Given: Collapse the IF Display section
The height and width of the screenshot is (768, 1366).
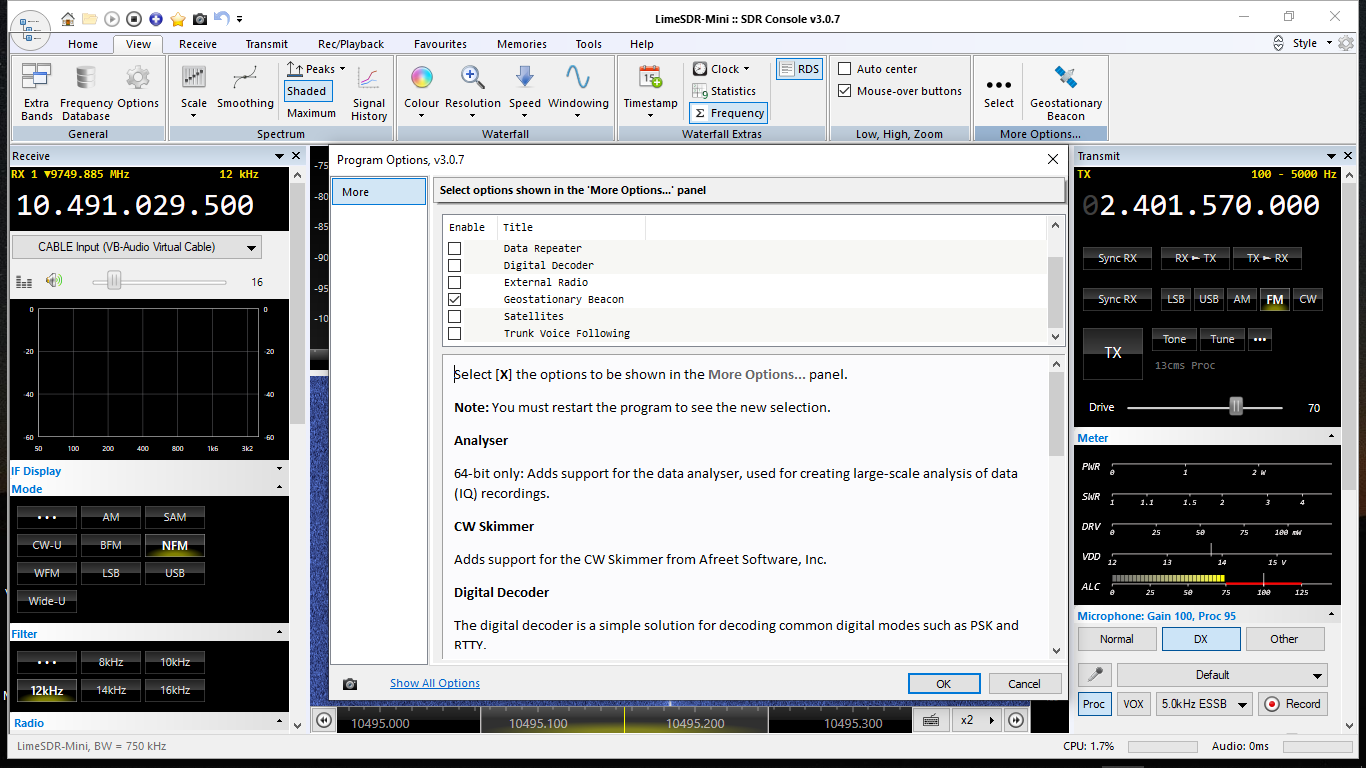Looking at the screenshot, I should 279,470.
